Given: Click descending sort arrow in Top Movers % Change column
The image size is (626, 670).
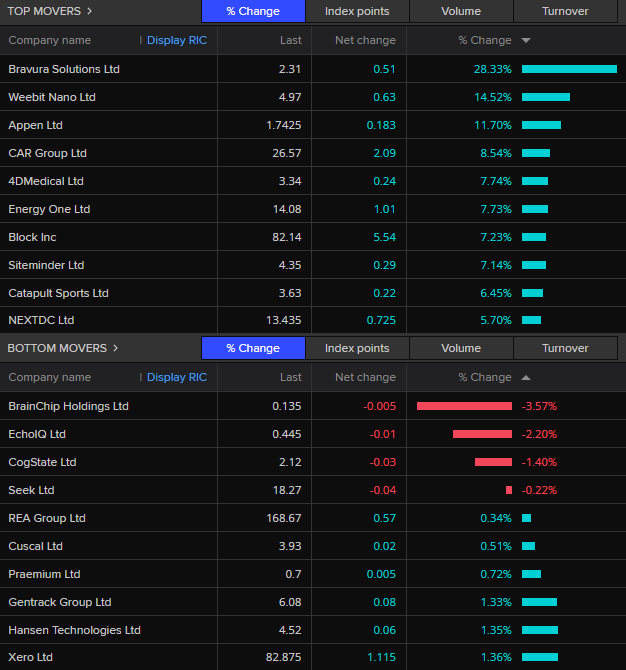Looking at the screenshot, I should coord(526,41).
